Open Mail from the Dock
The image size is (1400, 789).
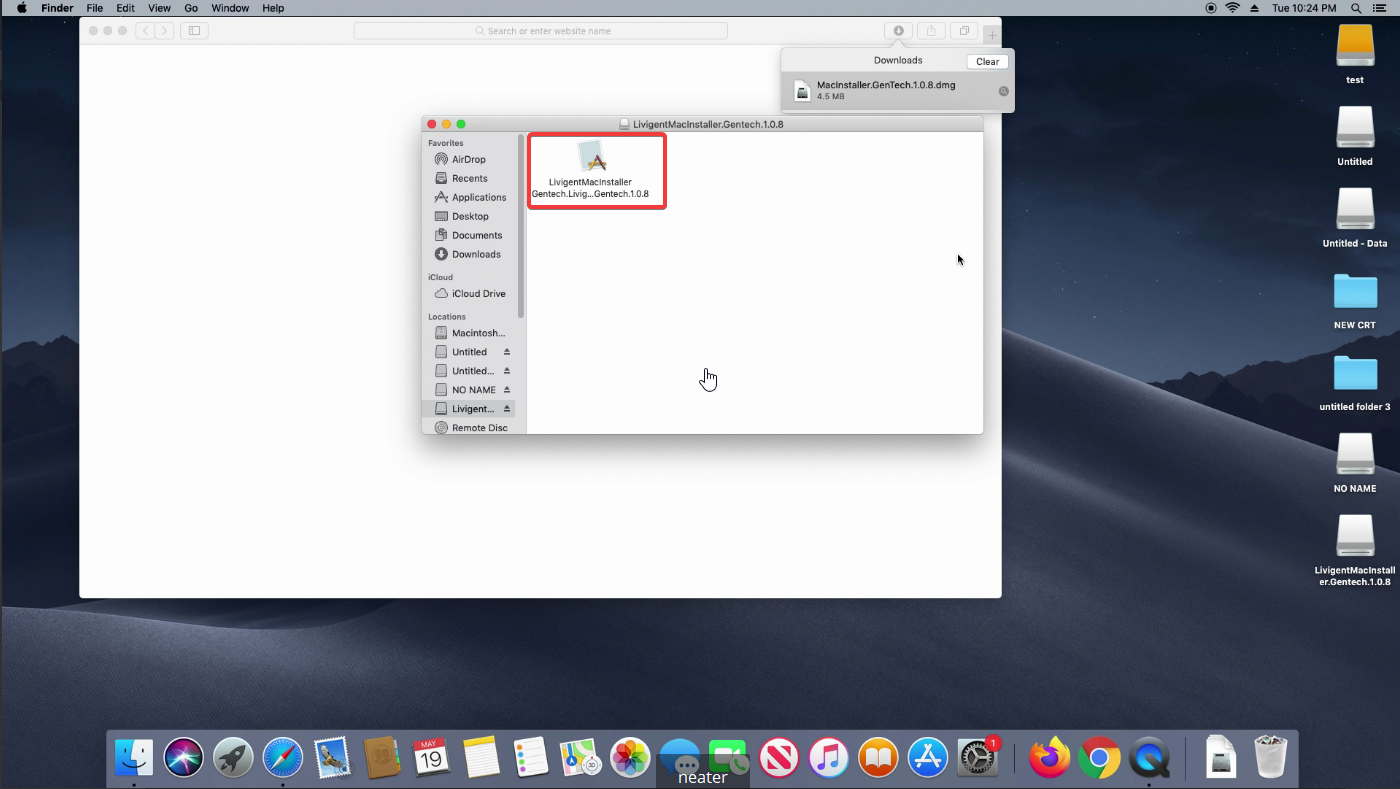[x=332, y=758]
